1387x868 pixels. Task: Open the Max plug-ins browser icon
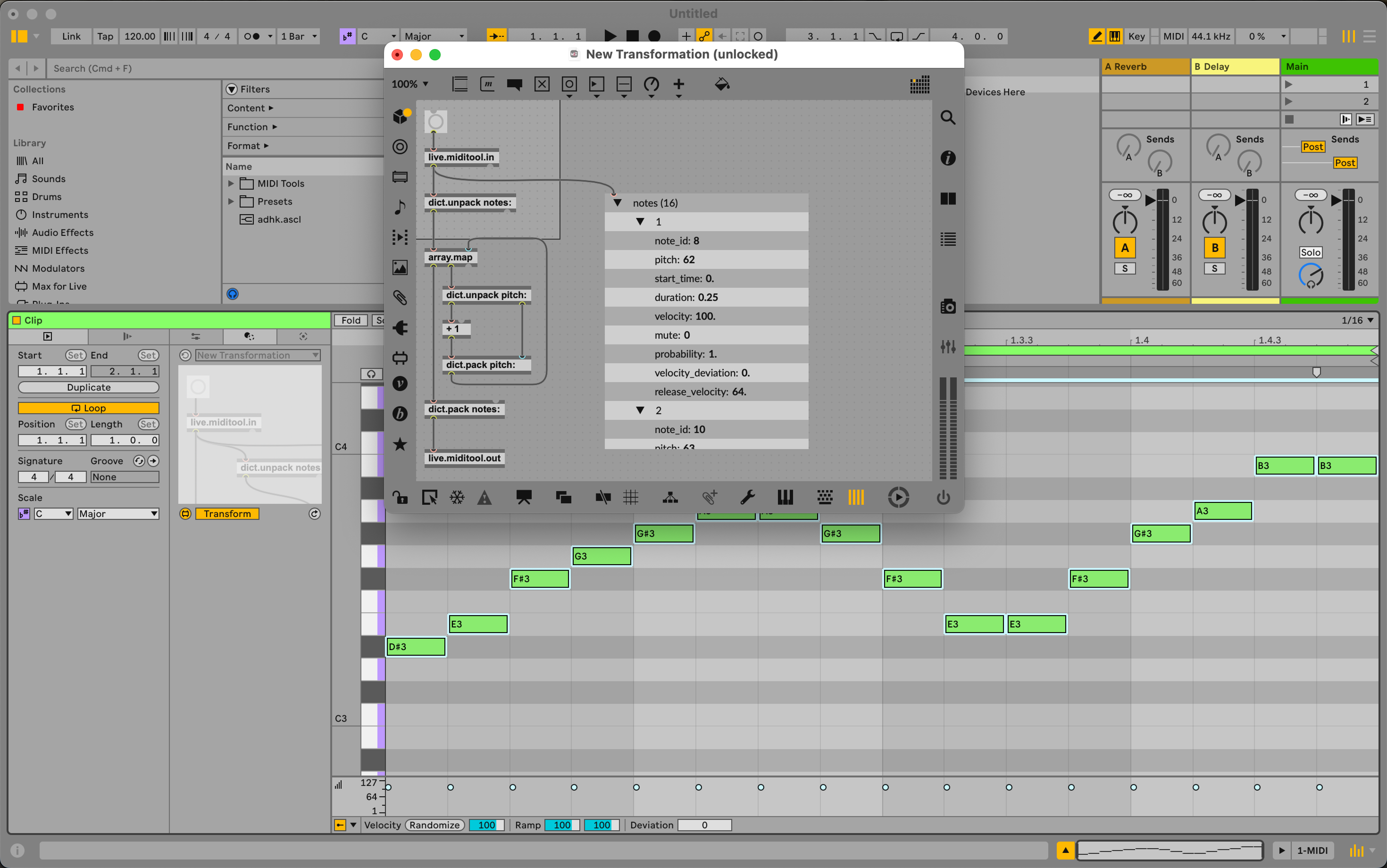(x=400, y=328)
